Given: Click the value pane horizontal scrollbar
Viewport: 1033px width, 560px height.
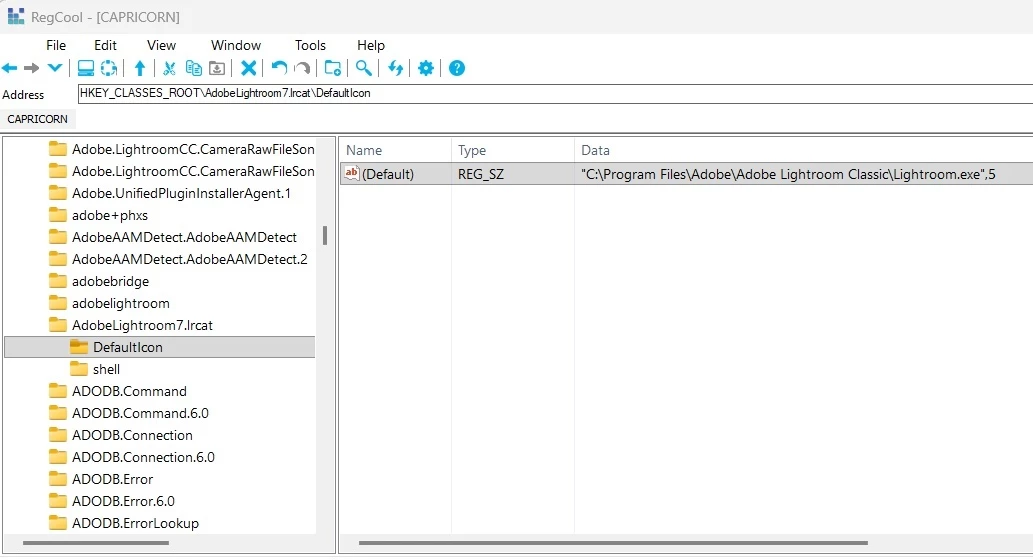Looking at the screenshot, I should [613, 543].
